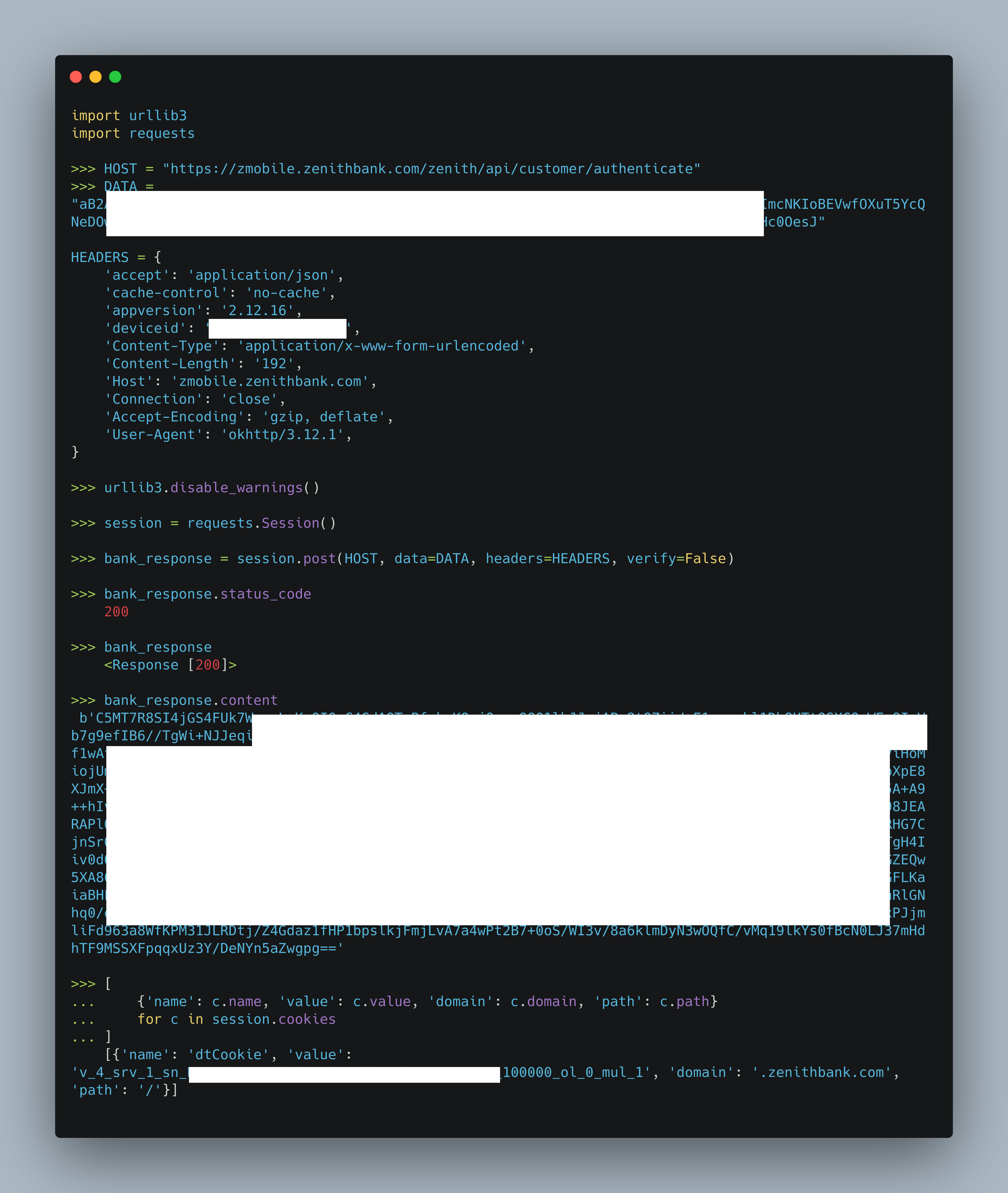Click the yellow minimize window dot
The image size is (1008, 1193).
[x=95, y=77]
